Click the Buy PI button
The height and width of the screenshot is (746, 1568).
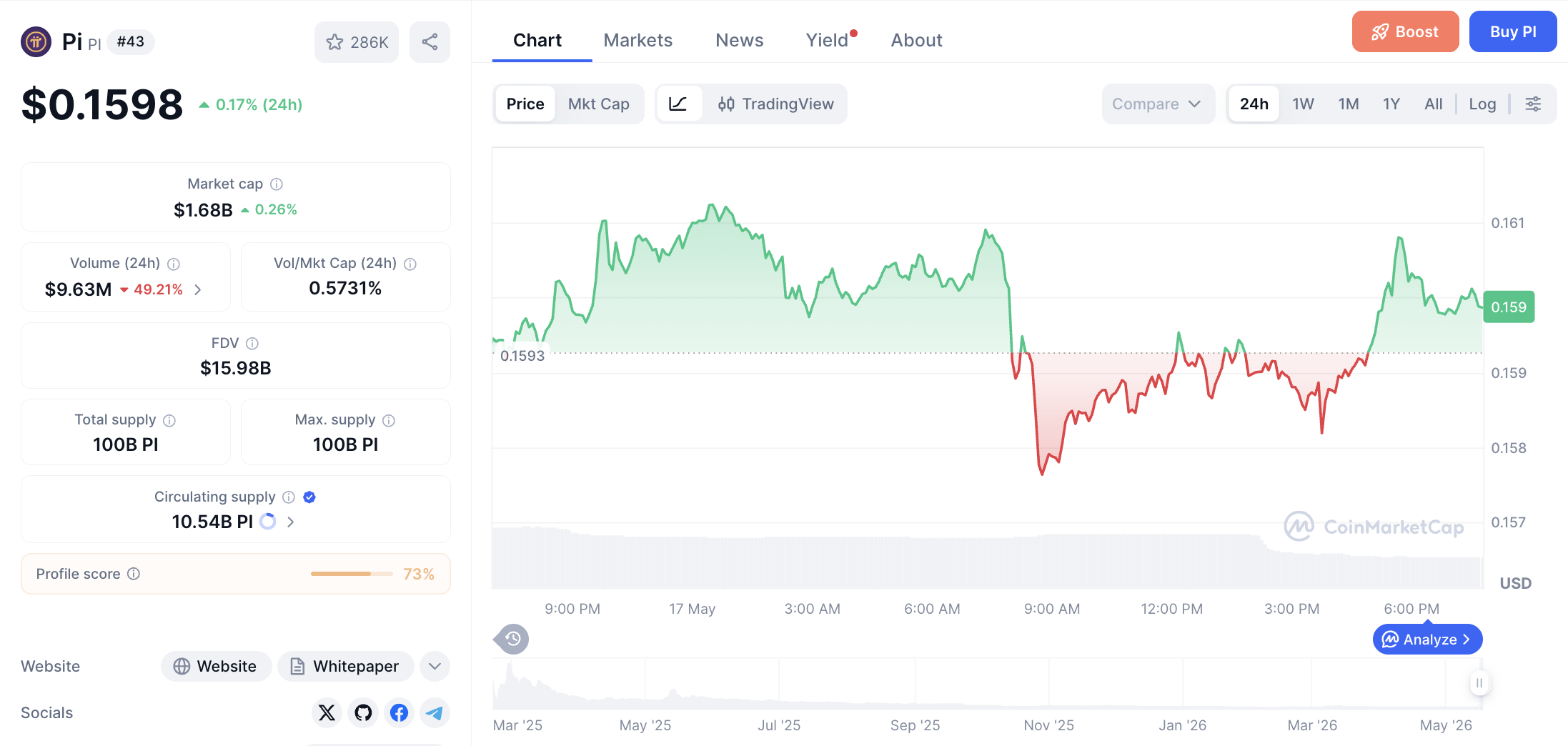(x=1513, y=31)
